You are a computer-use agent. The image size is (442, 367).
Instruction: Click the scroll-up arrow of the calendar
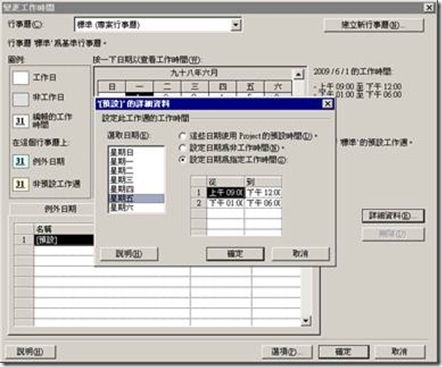click(299, 74)
